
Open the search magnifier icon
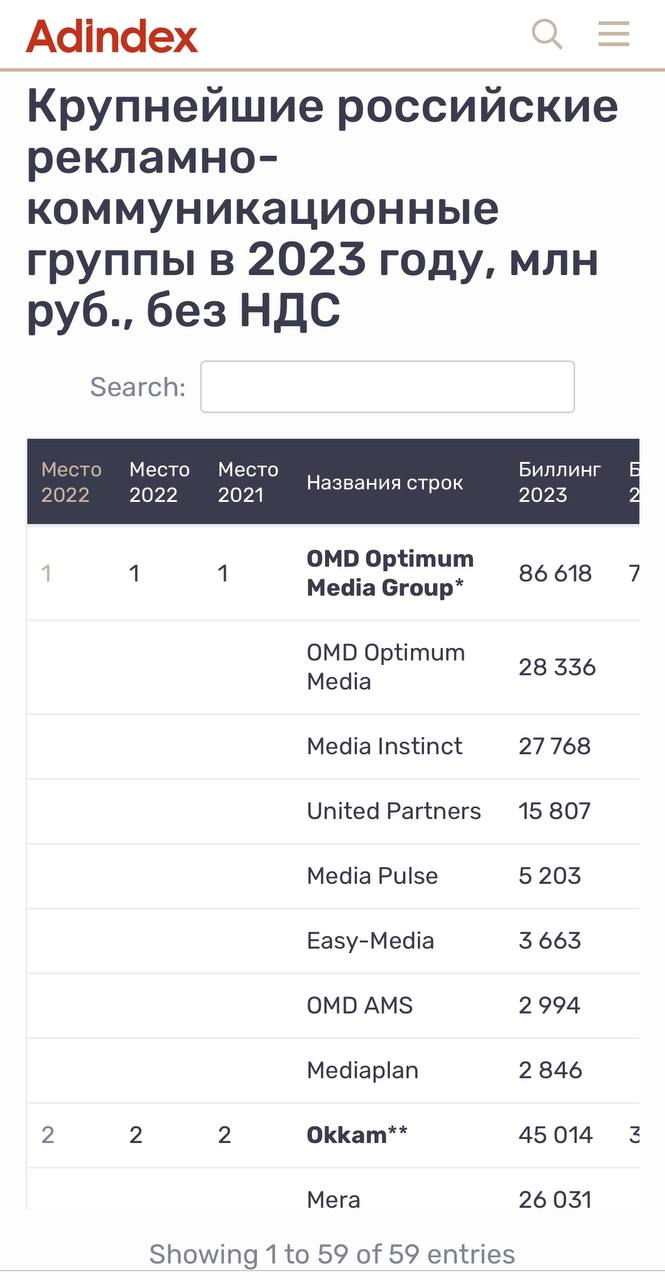(547, 34)
